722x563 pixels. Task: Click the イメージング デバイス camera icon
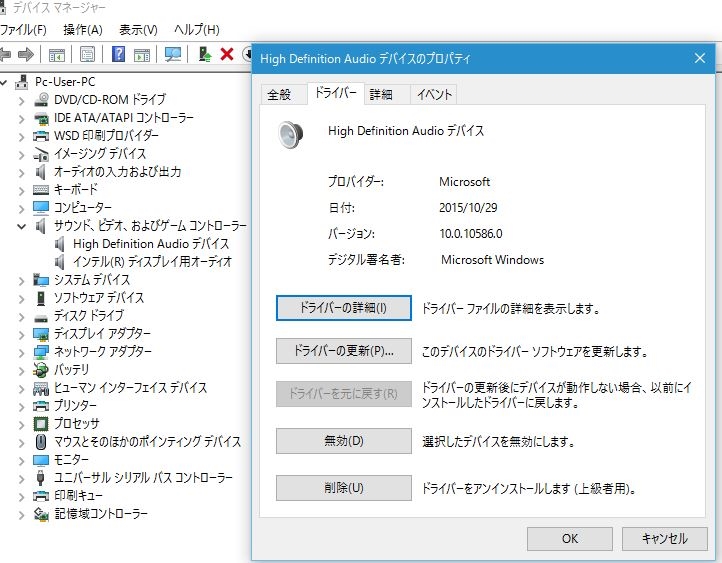41,154
